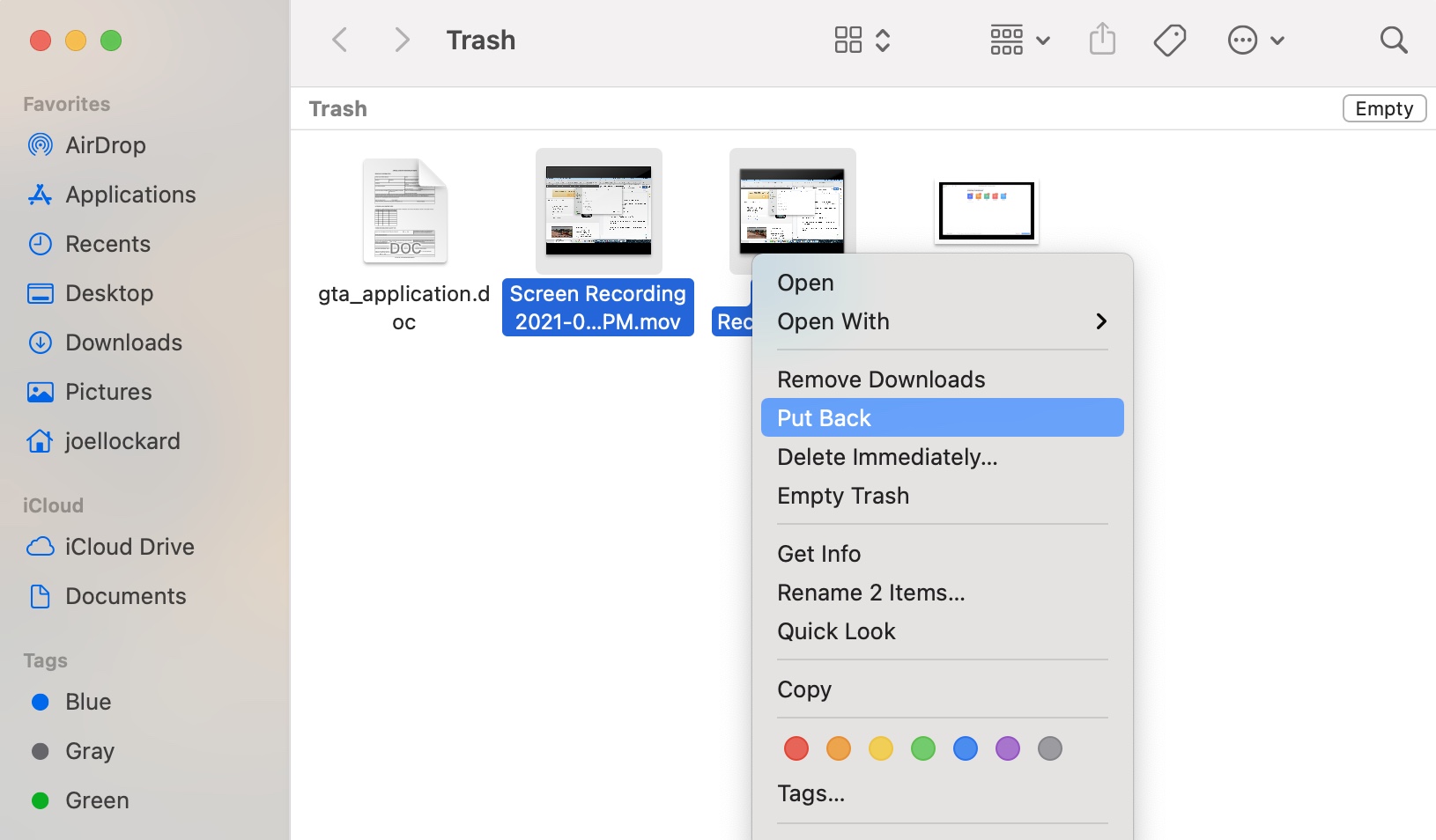
Task: Toggle view-mode up/down chevrons
Action: point(883,40)
